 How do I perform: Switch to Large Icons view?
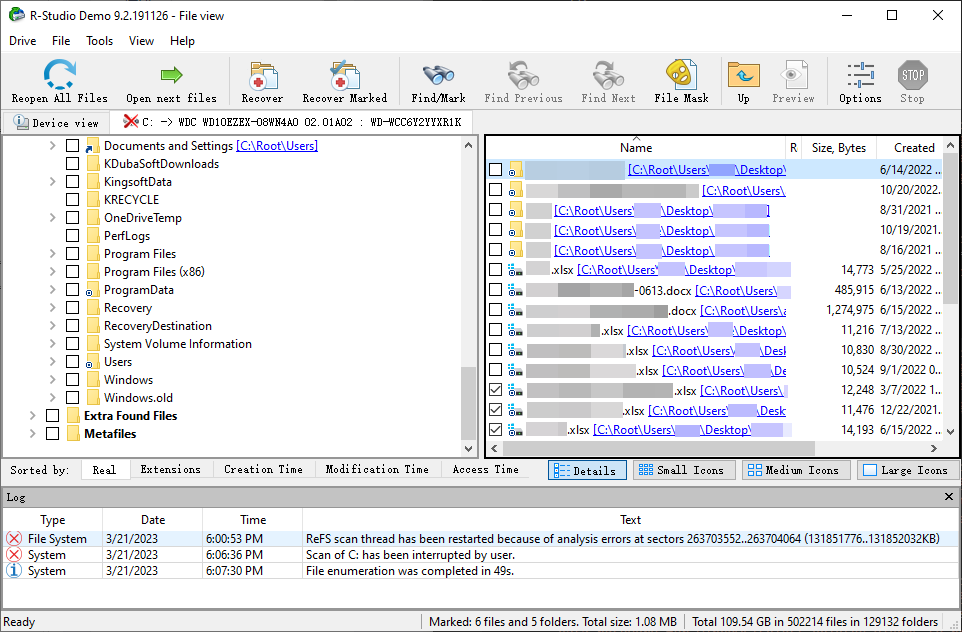907,471
